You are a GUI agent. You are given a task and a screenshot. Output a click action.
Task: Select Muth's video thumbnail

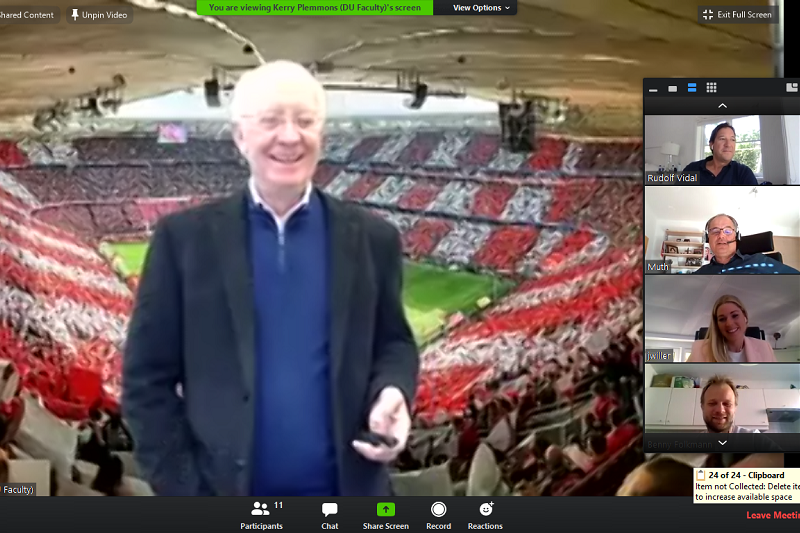pyautogui.click(x=722, y=230)
